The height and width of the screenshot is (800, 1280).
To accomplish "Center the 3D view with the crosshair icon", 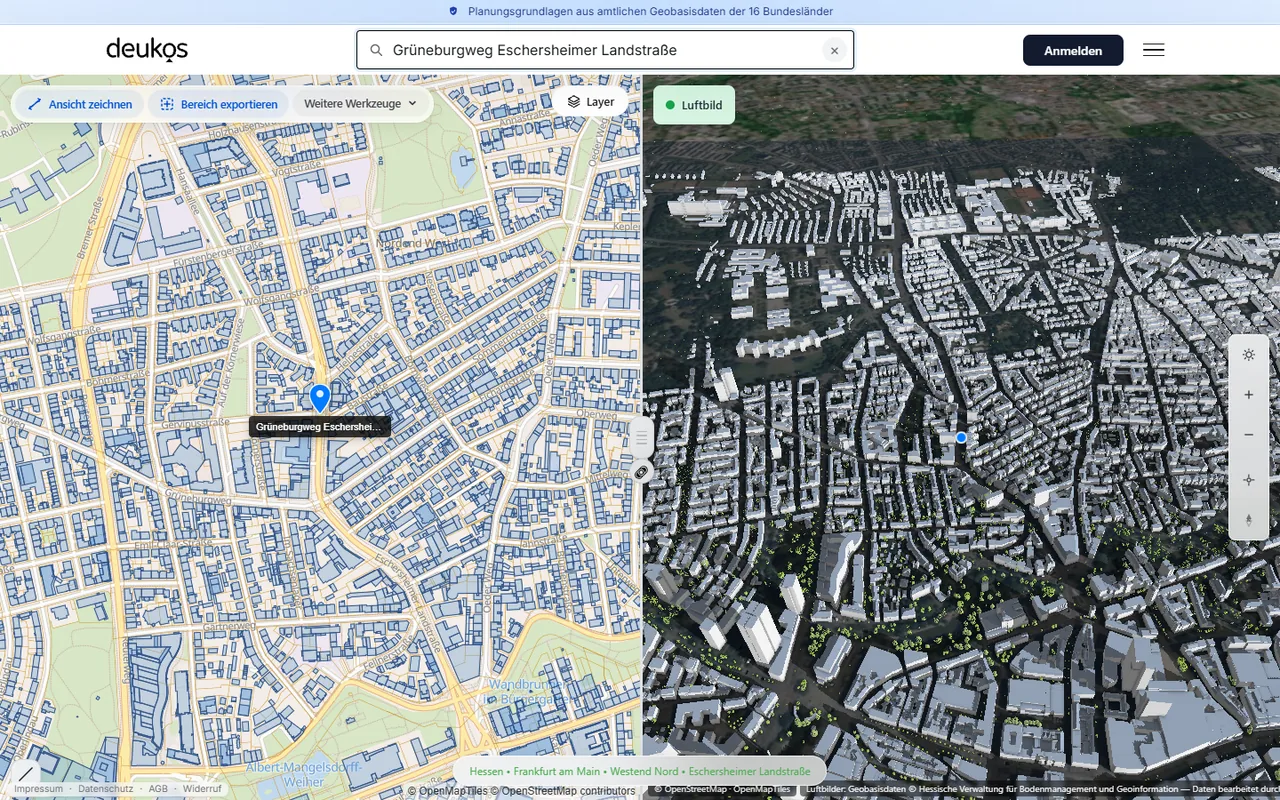I will click(x=1248, y=480).
